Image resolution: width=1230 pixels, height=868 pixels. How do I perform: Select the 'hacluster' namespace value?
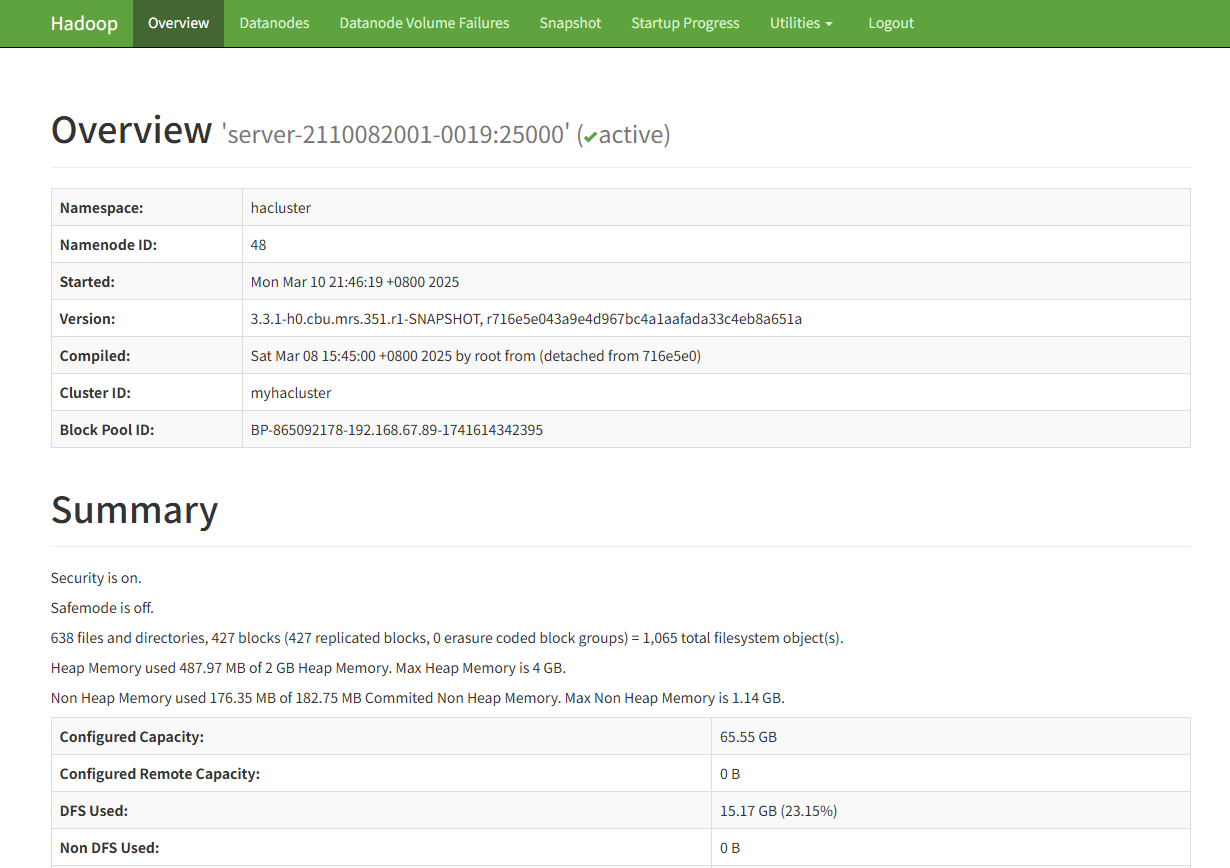pyautogui.click(x=281, y=208)
